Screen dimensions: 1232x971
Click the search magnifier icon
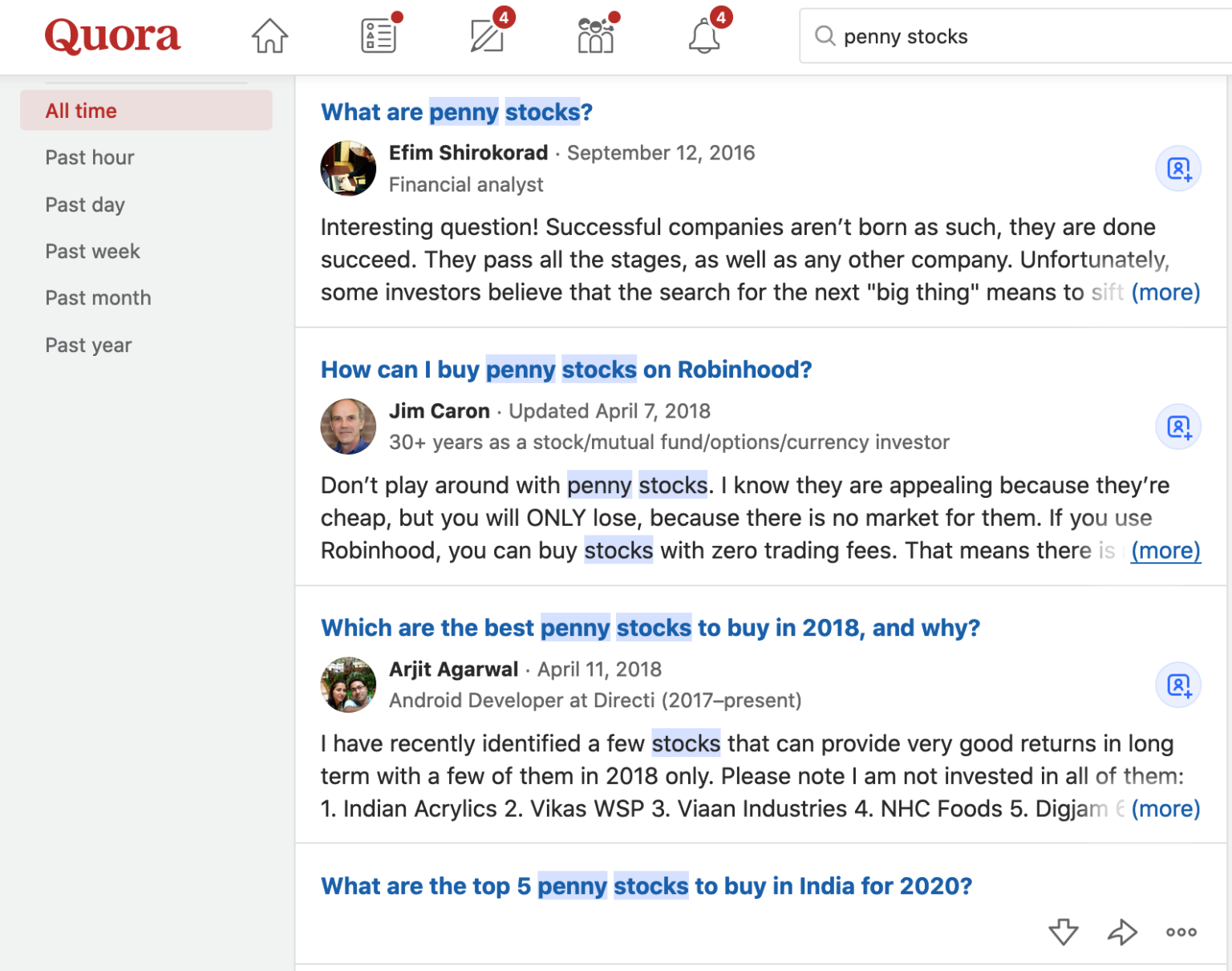(x=825, y=36)
